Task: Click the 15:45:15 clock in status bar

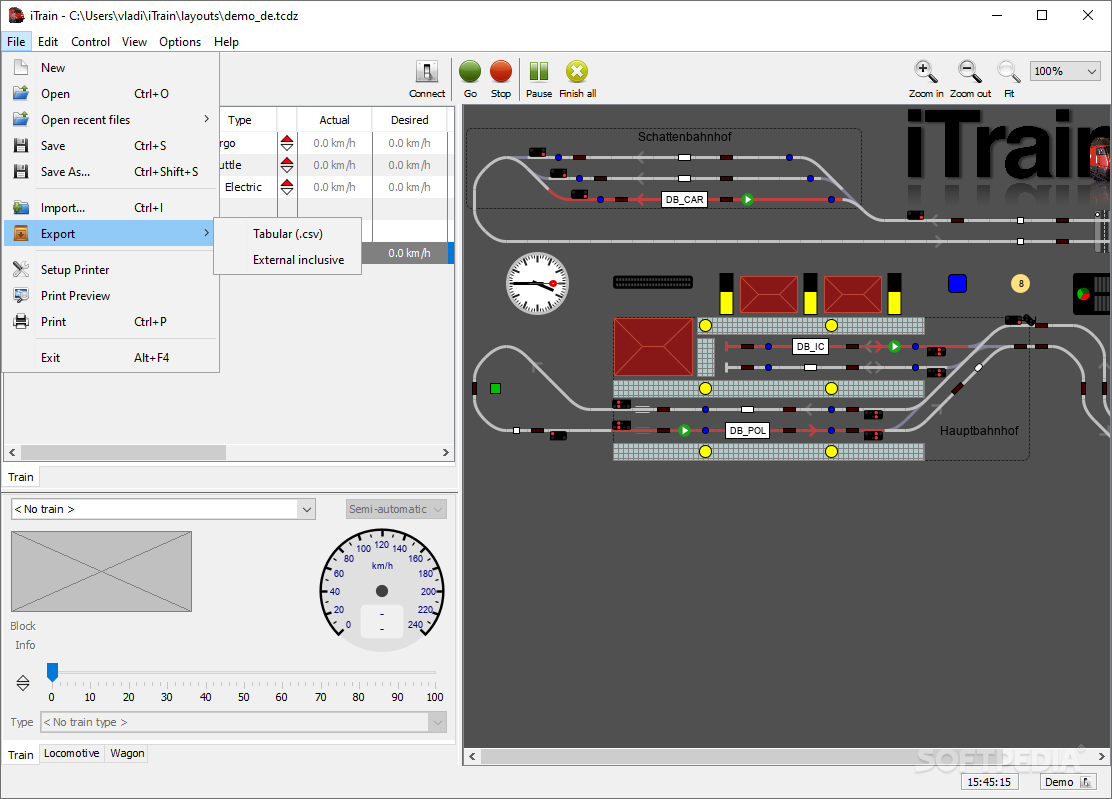Action: [989, 782]
